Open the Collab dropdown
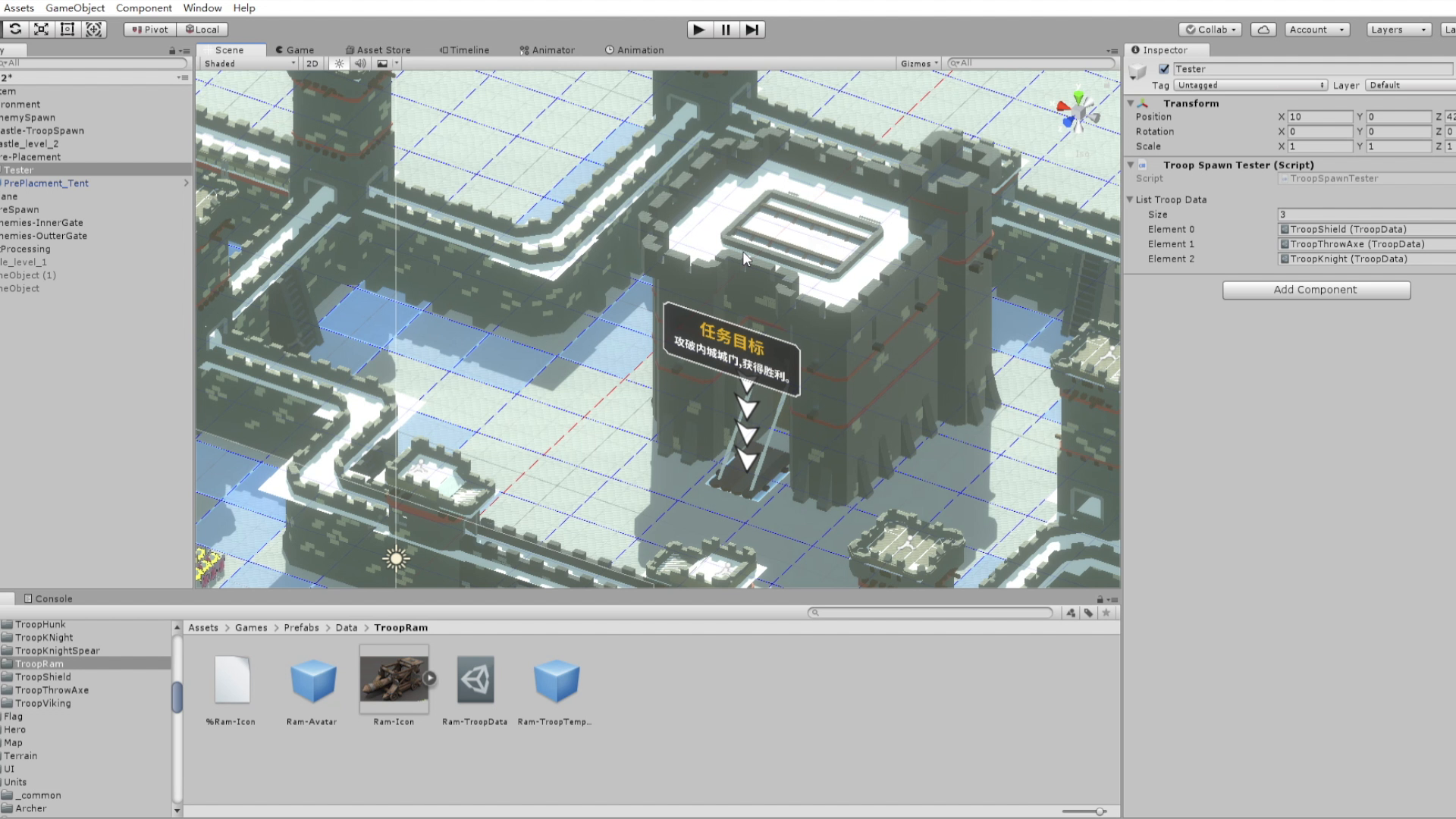The image size is (1456, 819). tap(1210, 30)
